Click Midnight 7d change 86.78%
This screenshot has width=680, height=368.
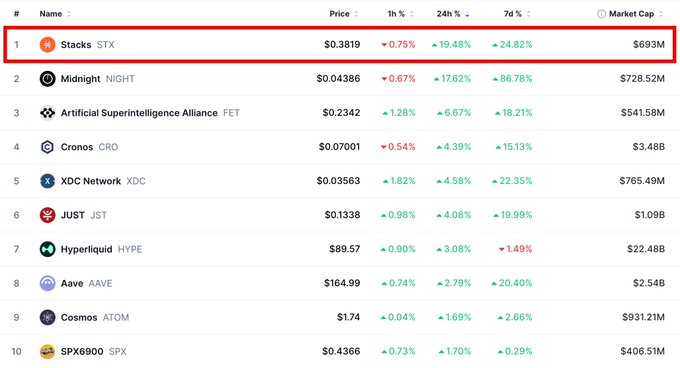pyautogui.click(x=512, y=78)
